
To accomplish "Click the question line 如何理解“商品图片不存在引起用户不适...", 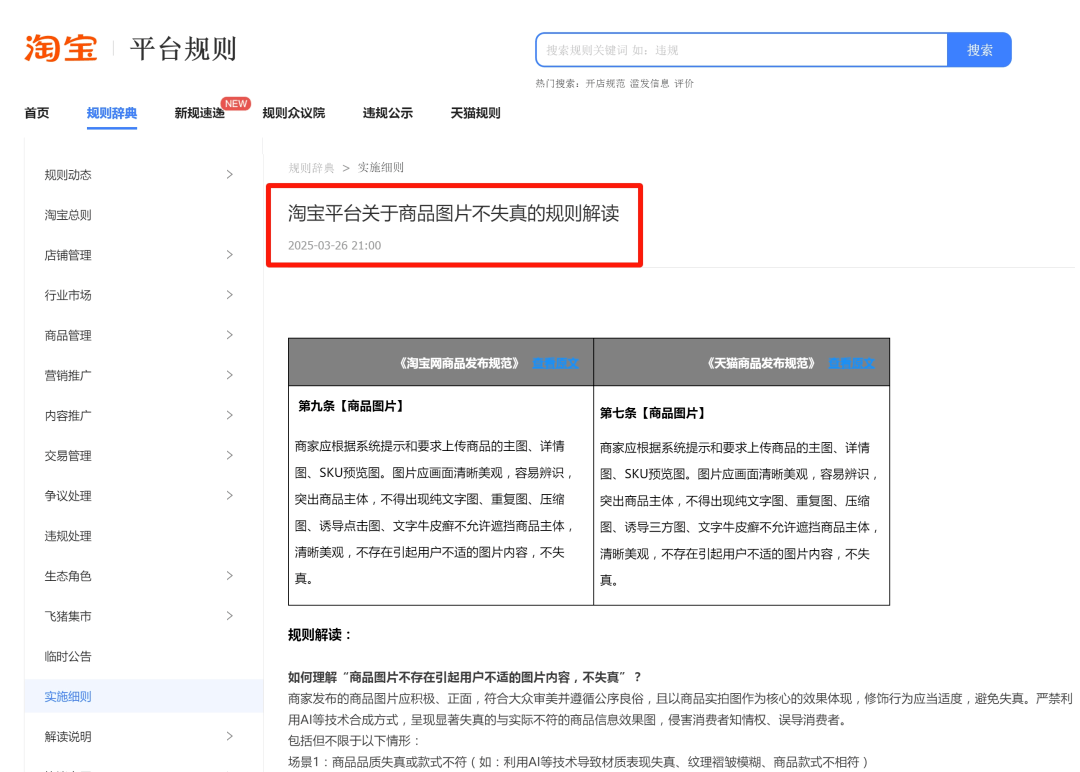I will coord(465,677).
